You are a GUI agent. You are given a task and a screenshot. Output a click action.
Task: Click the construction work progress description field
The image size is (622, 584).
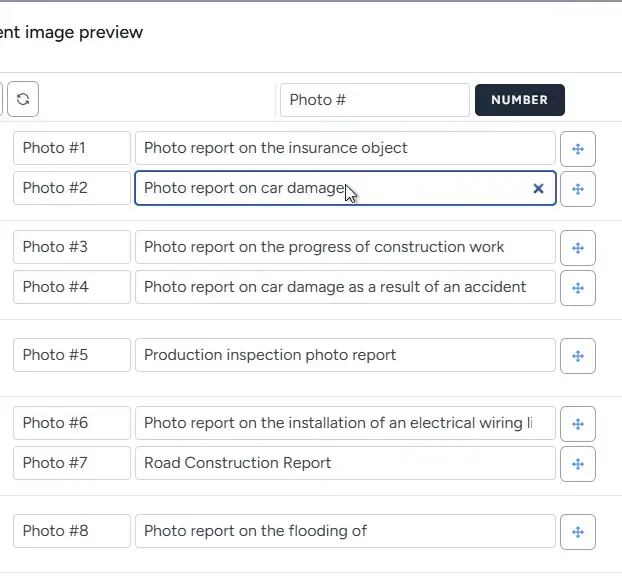point(345,247)
